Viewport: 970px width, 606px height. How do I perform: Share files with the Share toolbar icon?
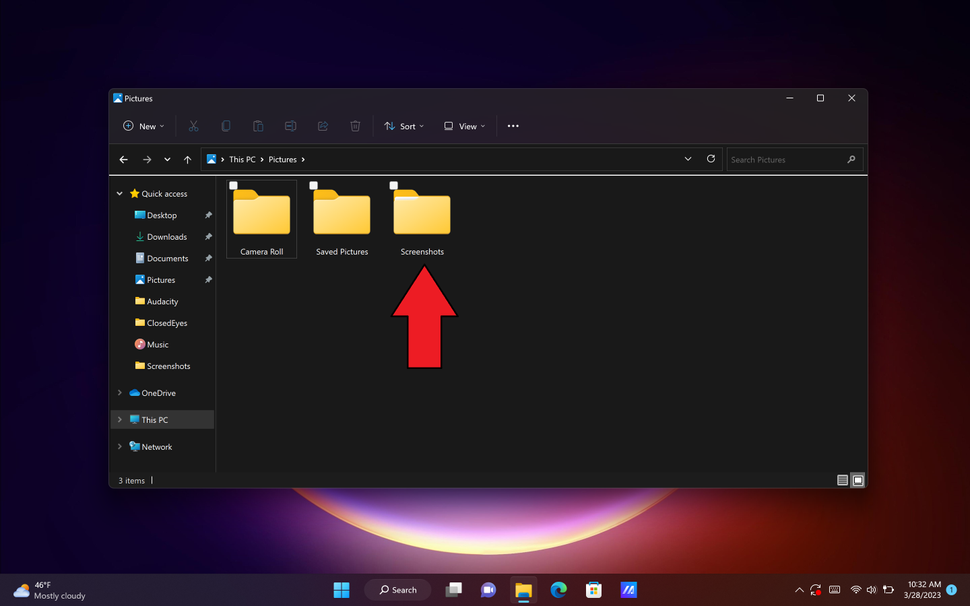(322, 126)
